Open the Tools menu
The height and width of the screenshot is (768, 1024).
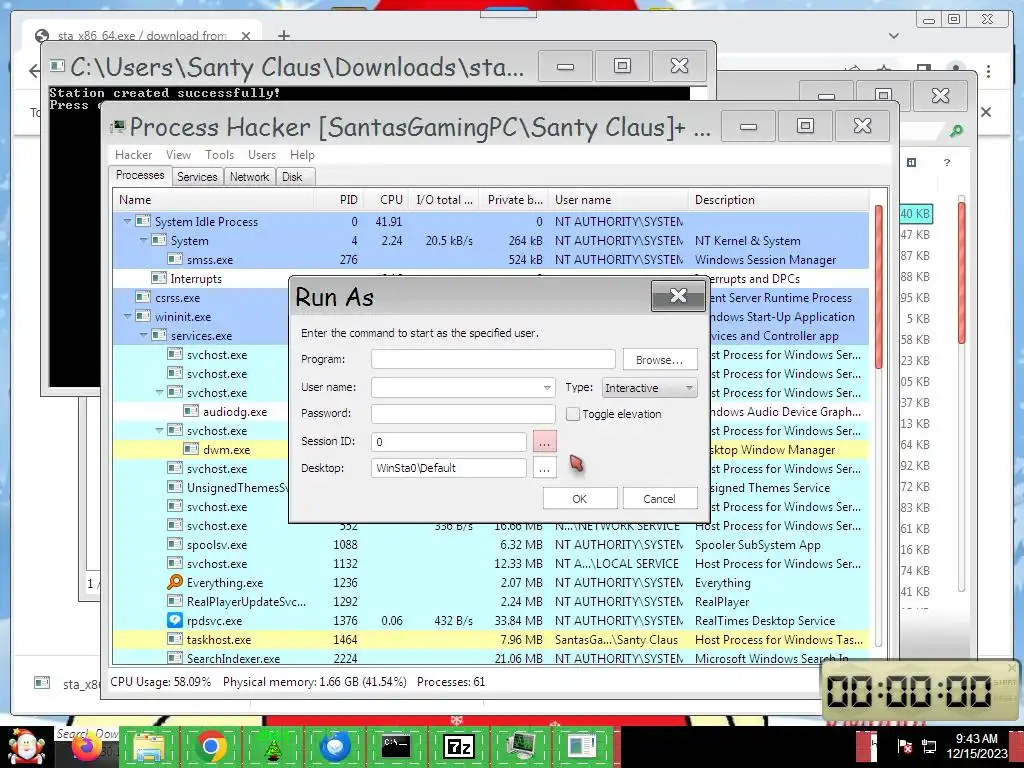point(219,155)
